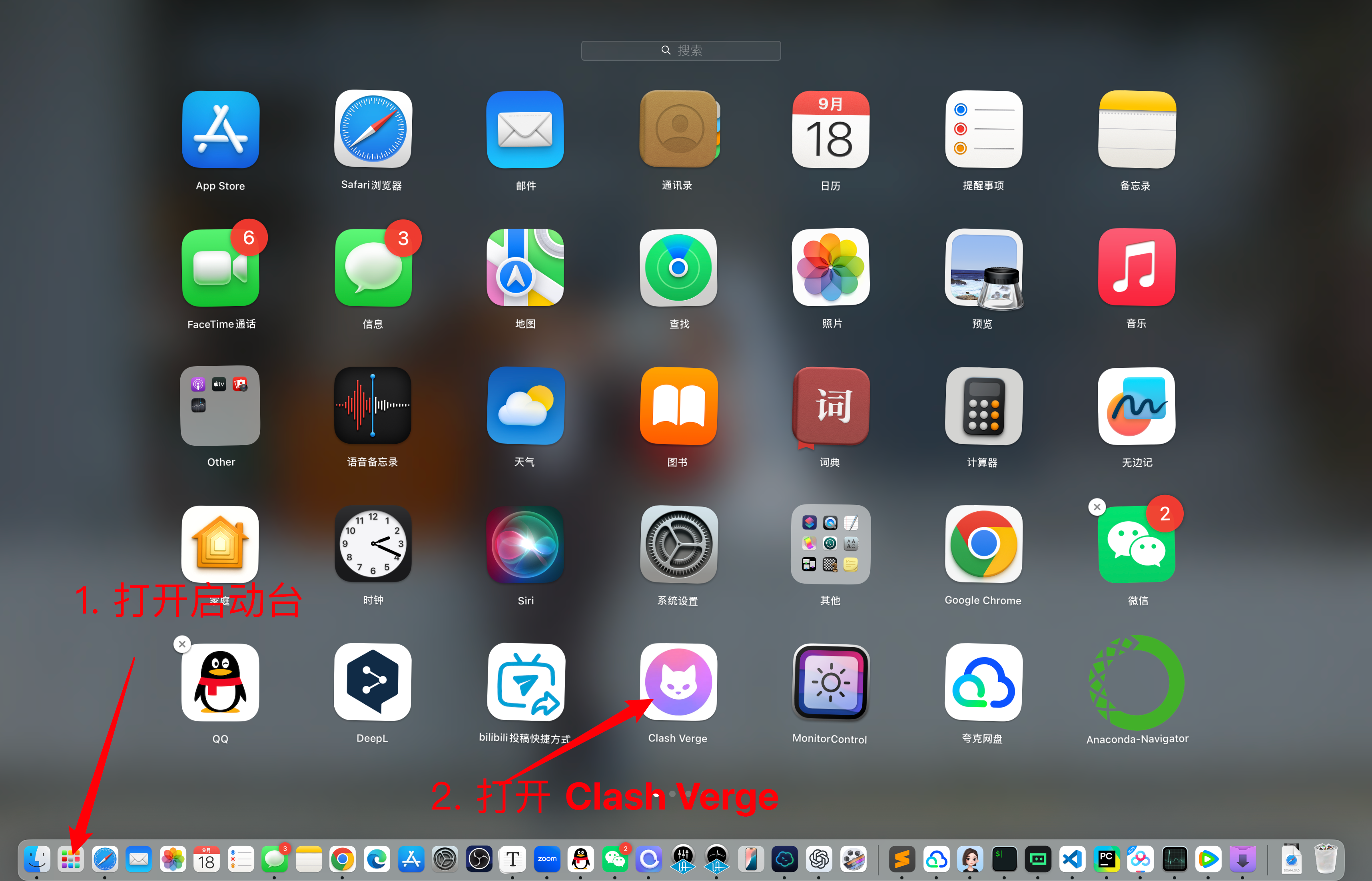Open the Clash Verge app
This screenshot has width=1372, height=881.
[x=678, y=682]
